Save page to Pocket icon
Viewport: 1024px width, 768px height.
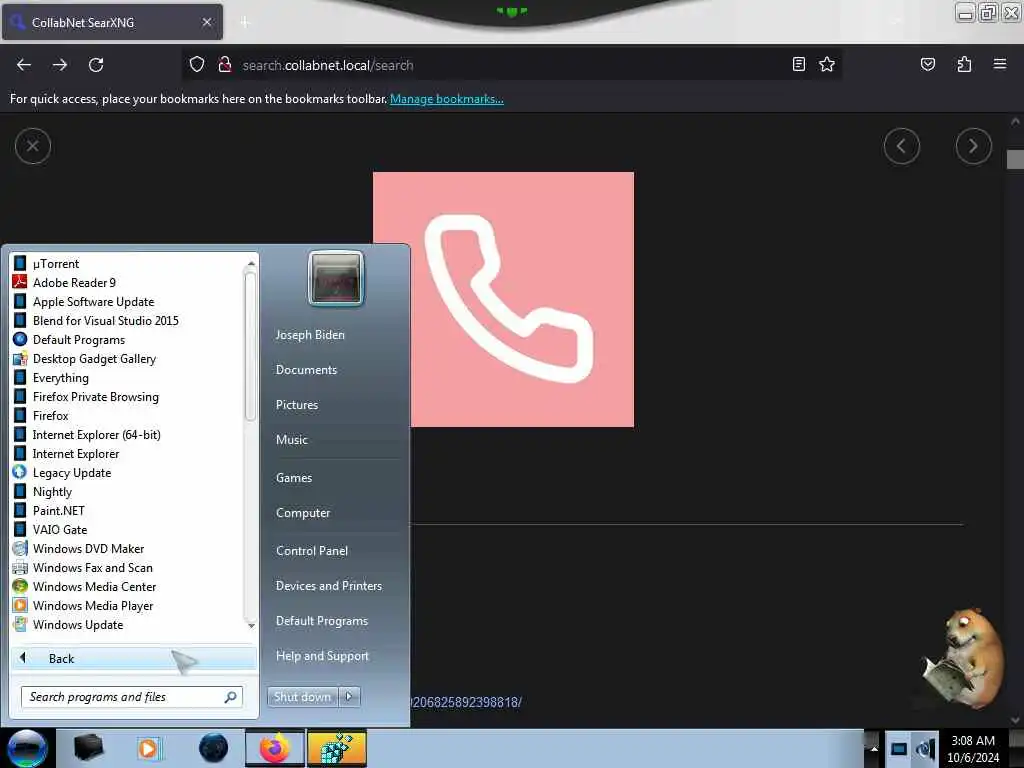(x=927, y=64)
